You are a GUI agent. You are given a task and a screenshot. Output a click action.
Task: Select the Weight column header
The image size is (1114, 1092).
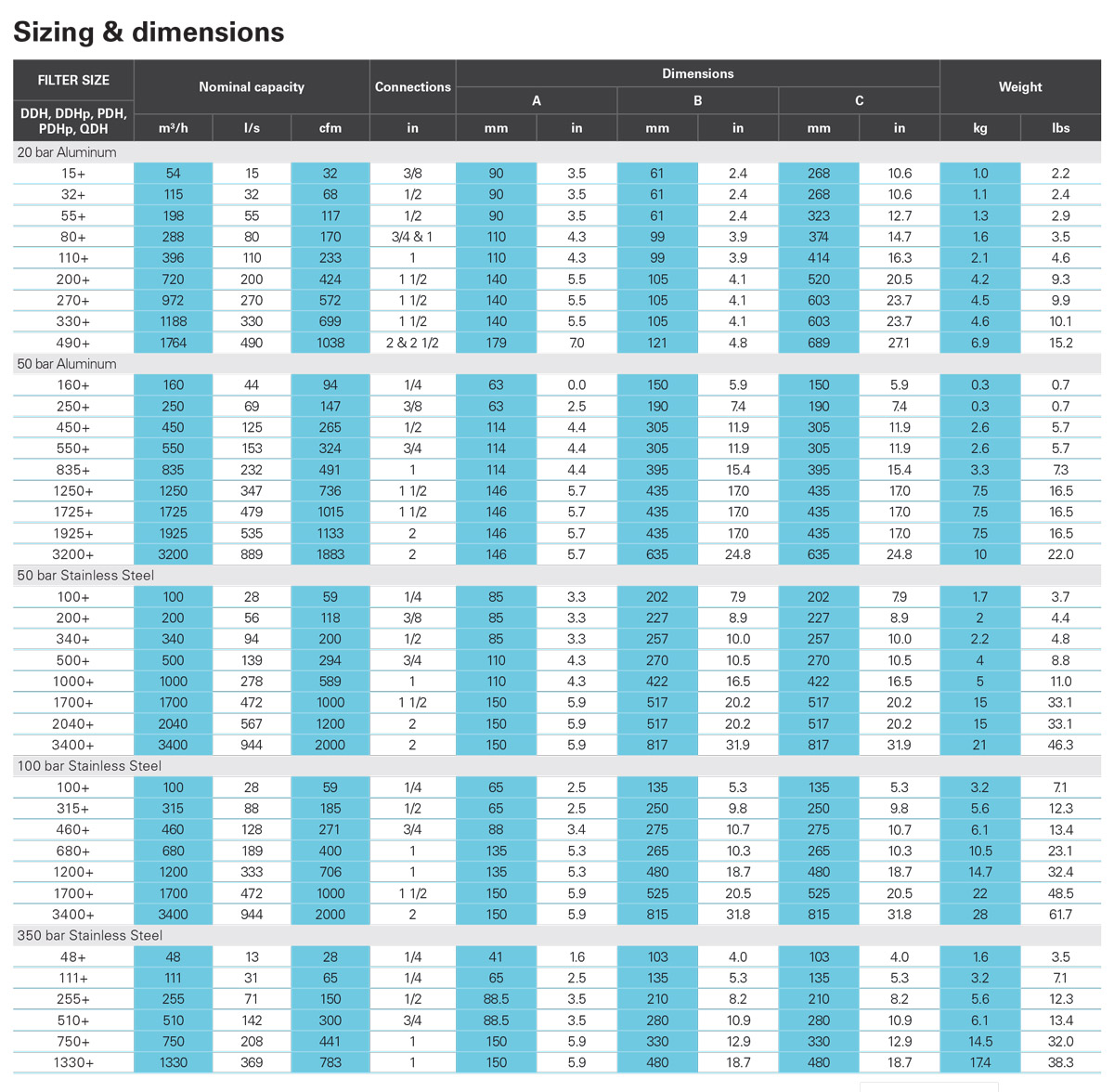pos(1020,87)
